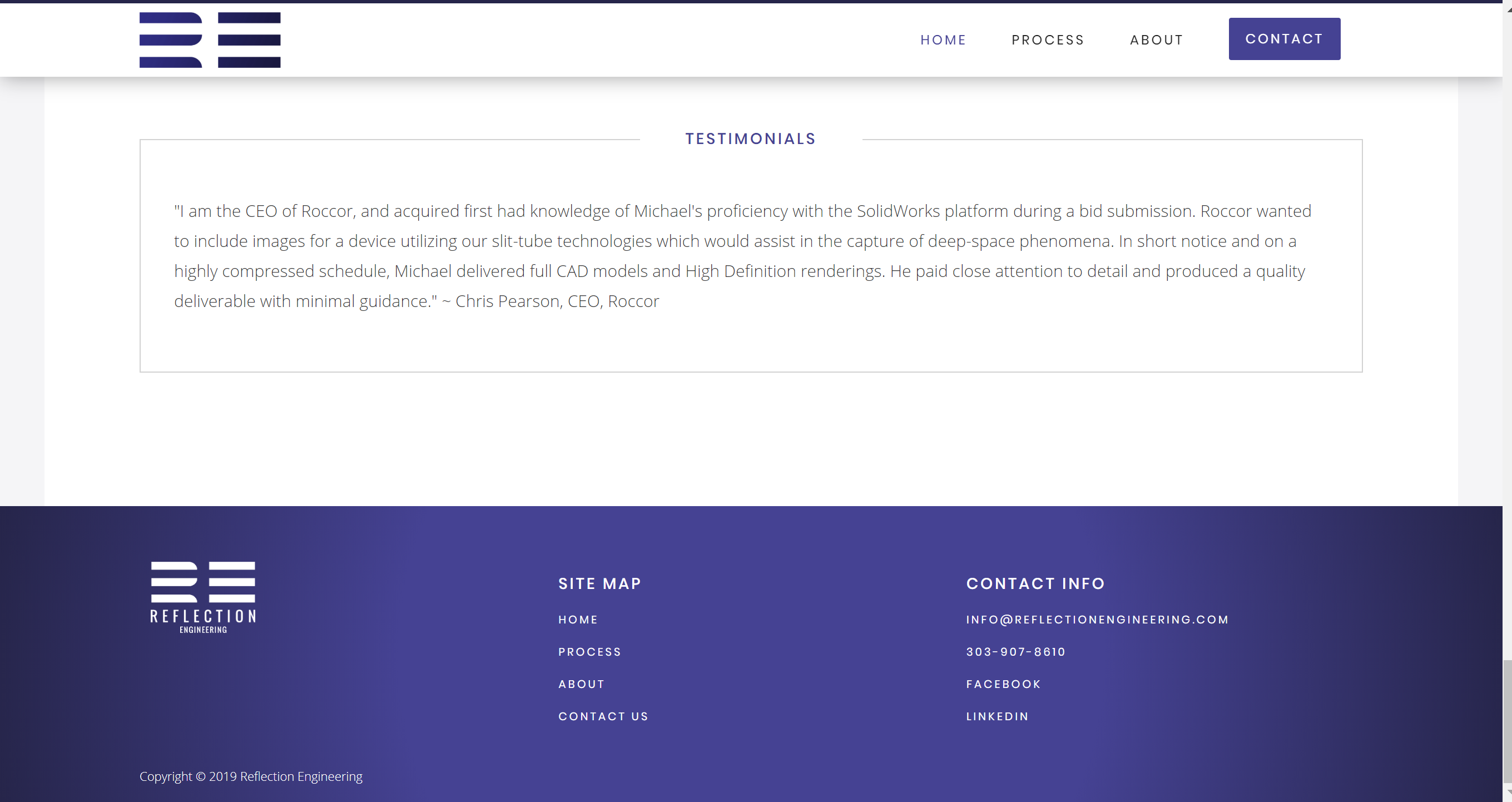The image size is (1512, 802).
Task: Open the Home navigation menu item
Action: click(943, 40)
